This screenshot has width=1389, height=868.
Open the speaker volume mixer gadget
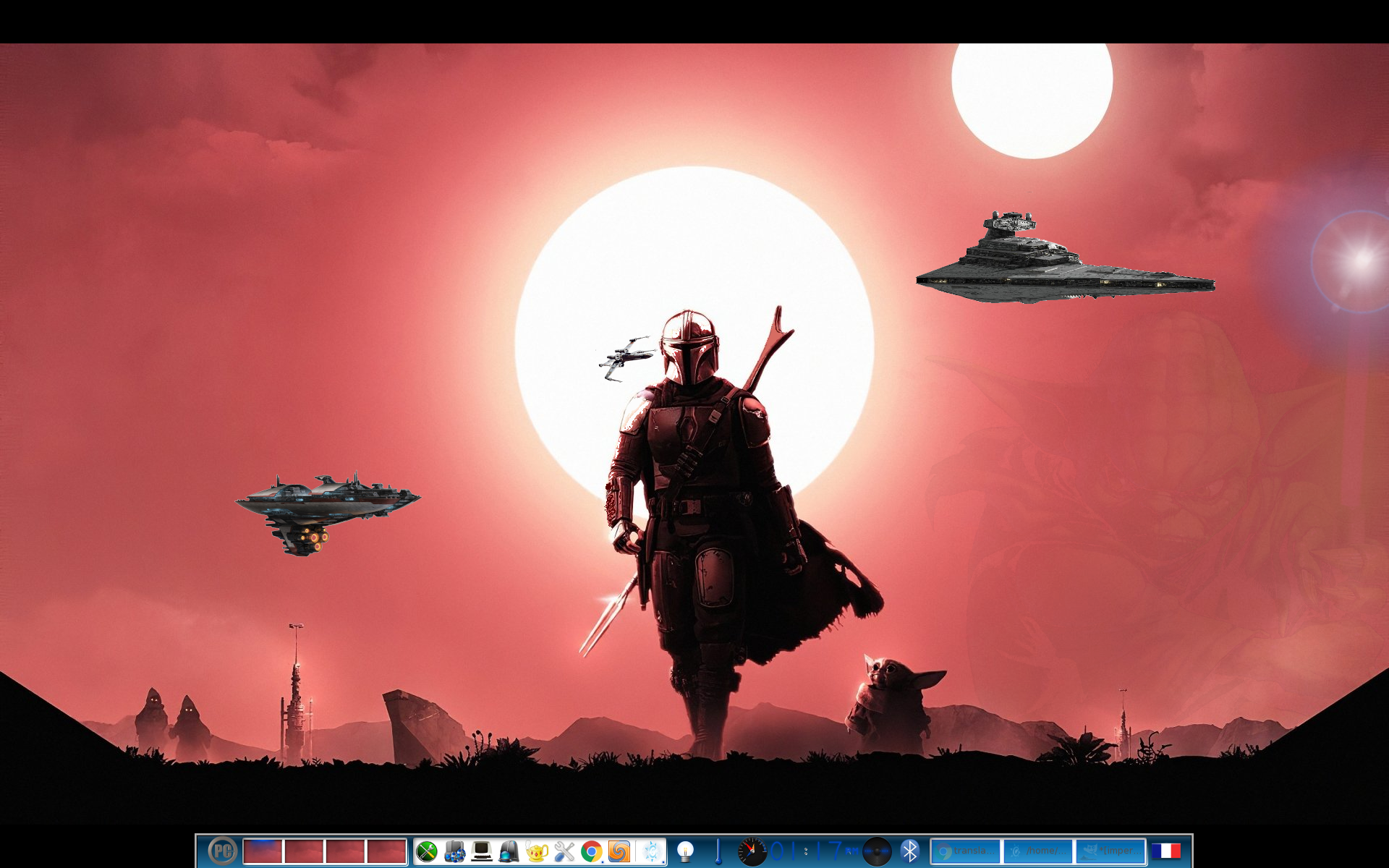[877, 851]
